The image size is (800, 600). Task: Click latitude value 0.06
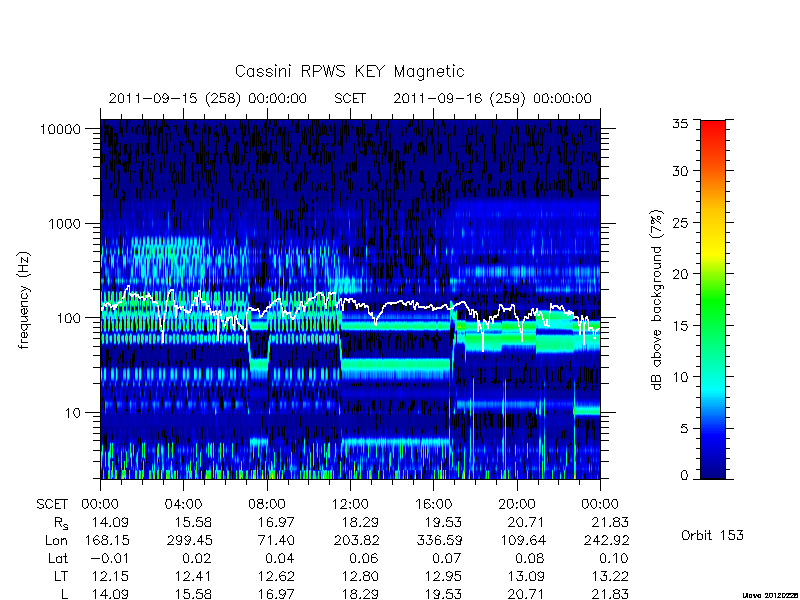point(364,558)
